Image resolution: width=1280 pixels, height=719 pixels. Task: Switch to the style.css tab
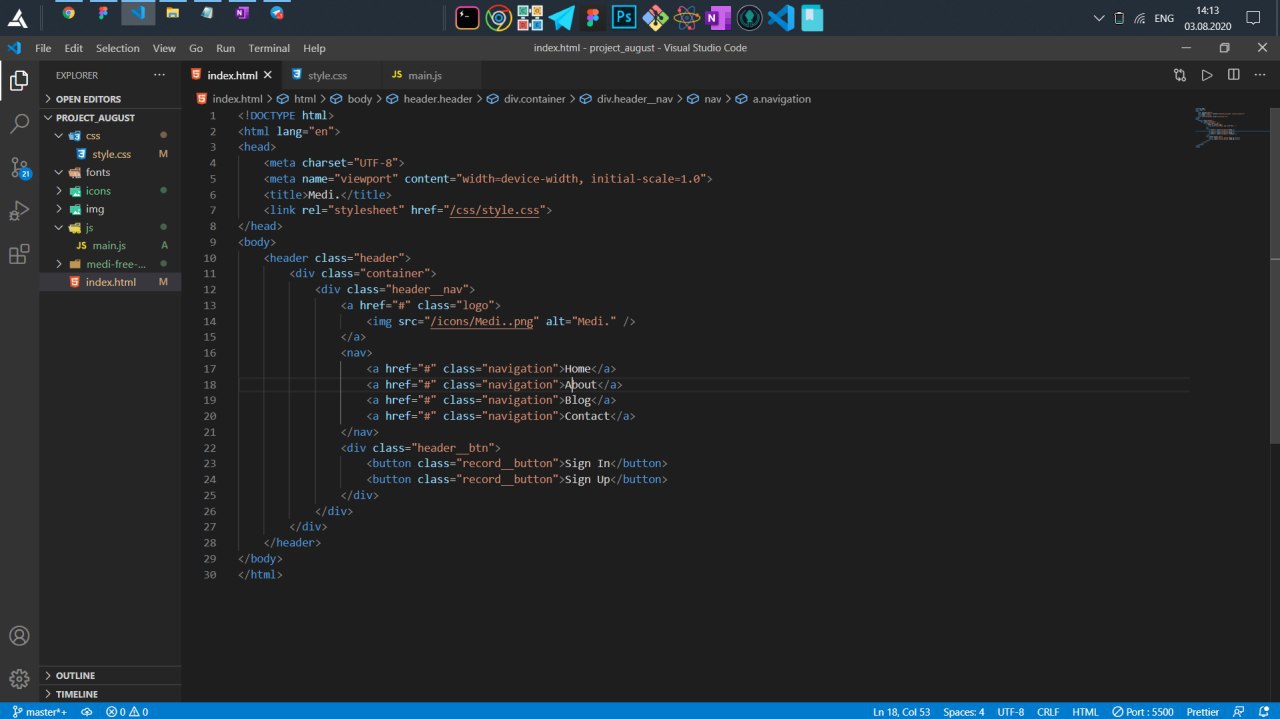pyautogui.click(x=327, y=75)
